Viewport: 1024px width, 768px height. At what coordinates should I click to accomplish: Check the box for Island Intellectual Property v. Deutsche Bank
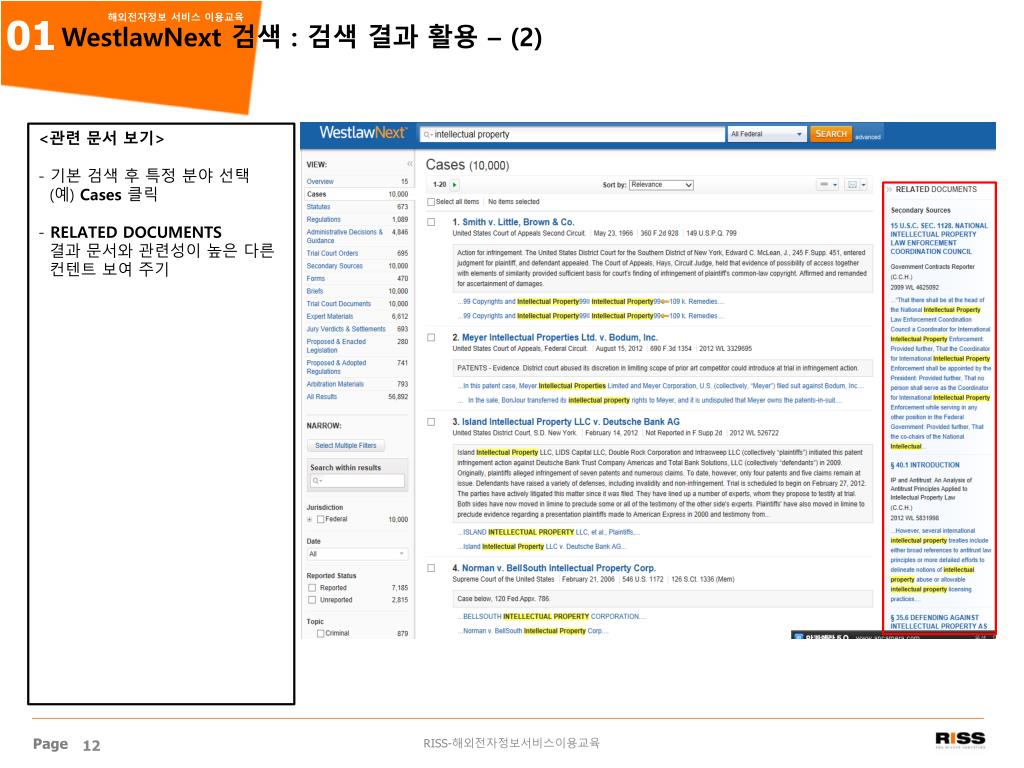pyautogui.click(x=431, y=422)
